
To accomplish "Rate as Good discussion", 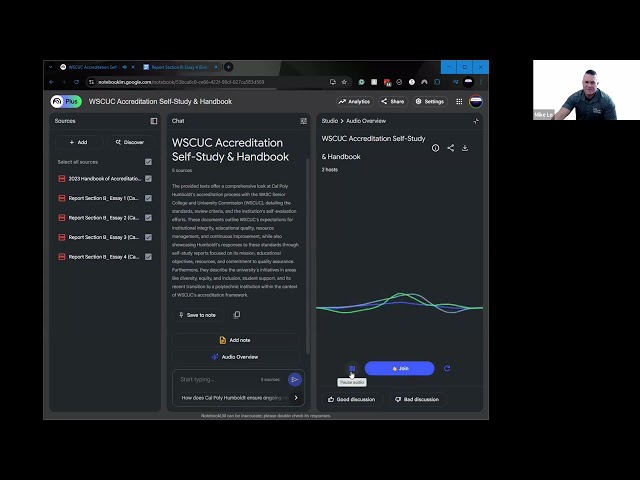I will pyautogui.click(x=351, y=400).
